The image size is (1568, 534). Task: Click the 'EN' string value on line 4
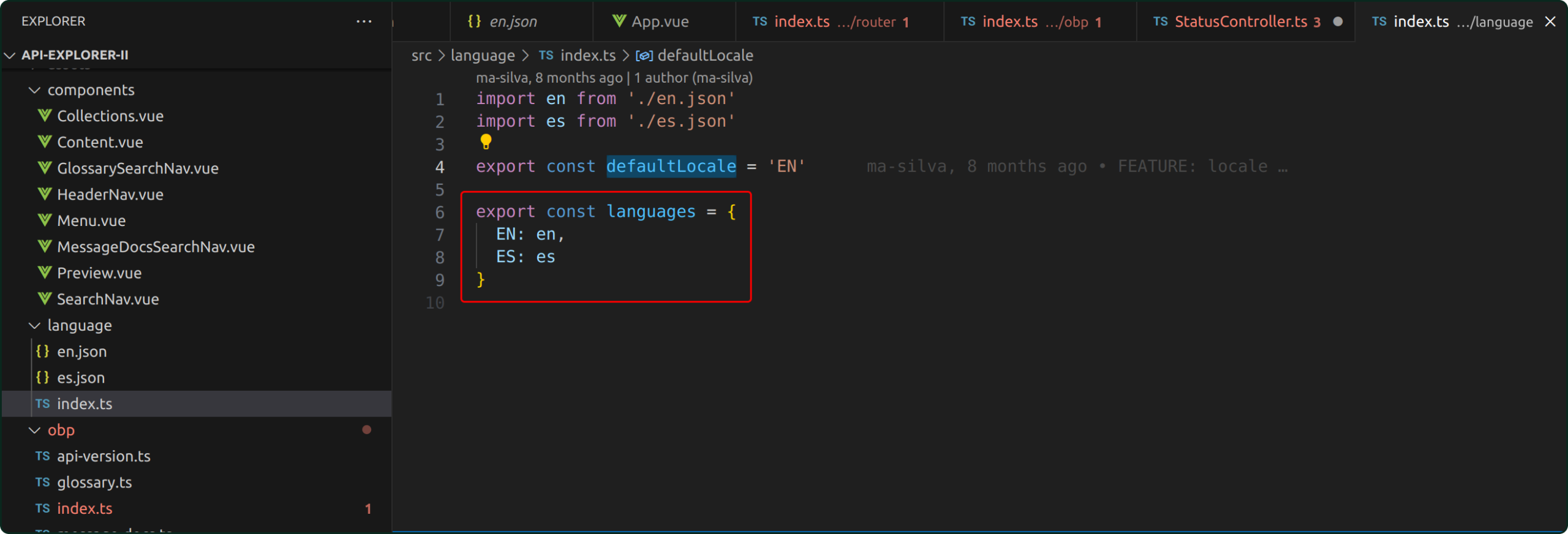coord(786,167)
